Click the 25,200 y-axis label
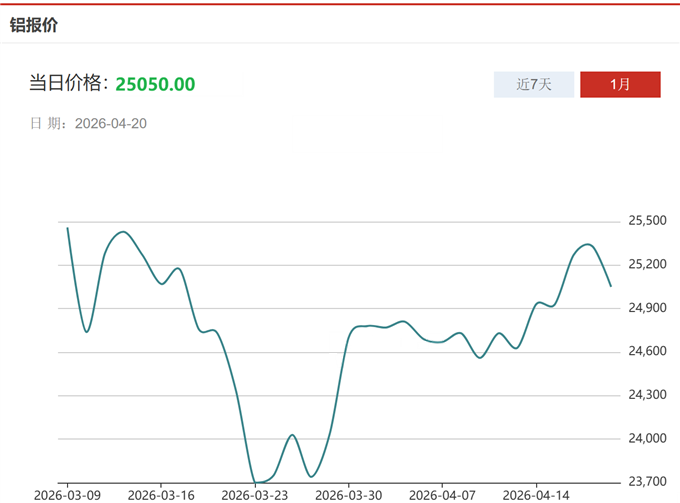The width and height of the screenshot is (680, 503). tap(647, 264)
